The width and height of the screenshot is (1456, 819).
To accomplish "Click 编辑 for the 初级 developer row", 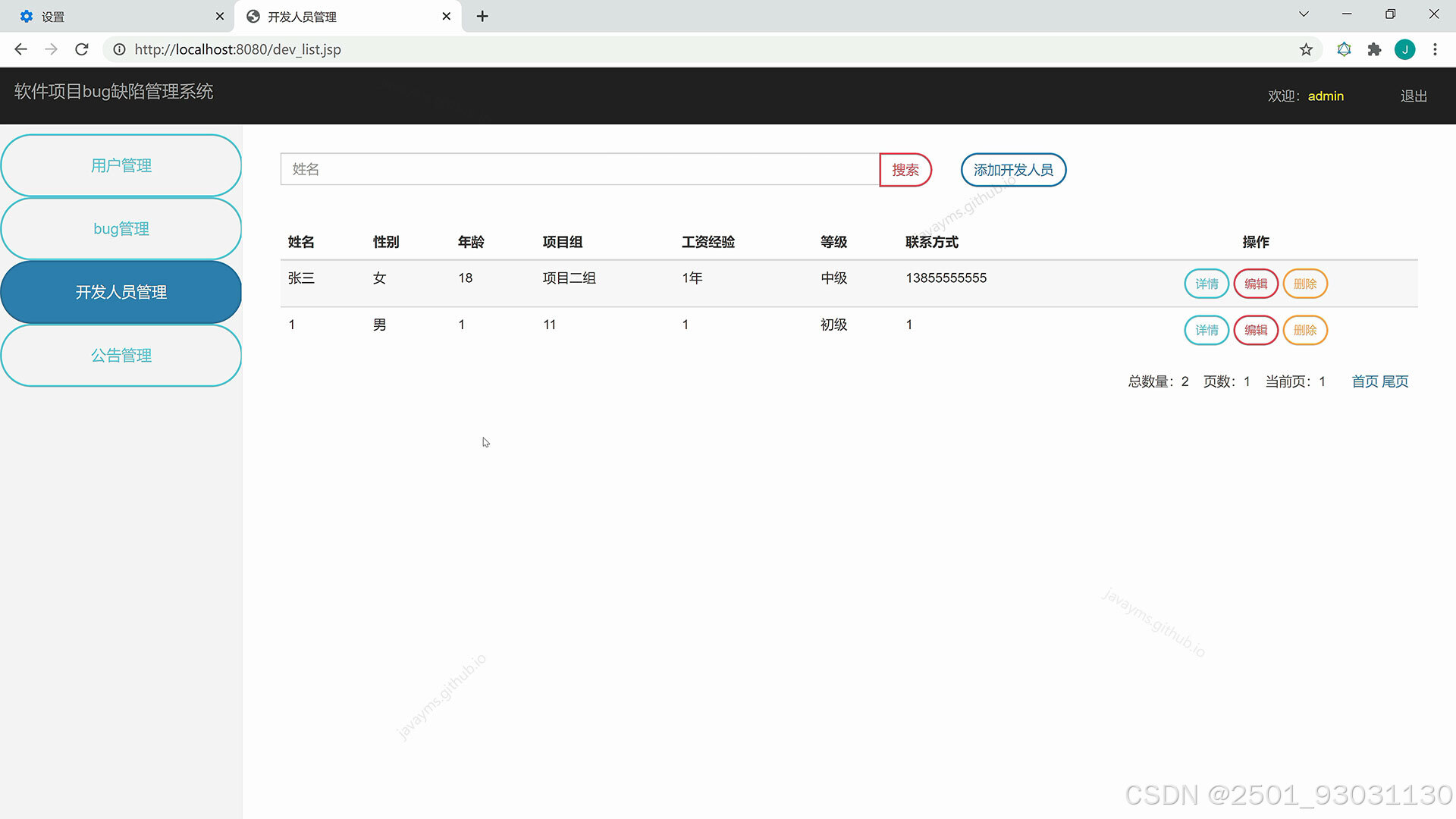I will tap(1256, 330).
